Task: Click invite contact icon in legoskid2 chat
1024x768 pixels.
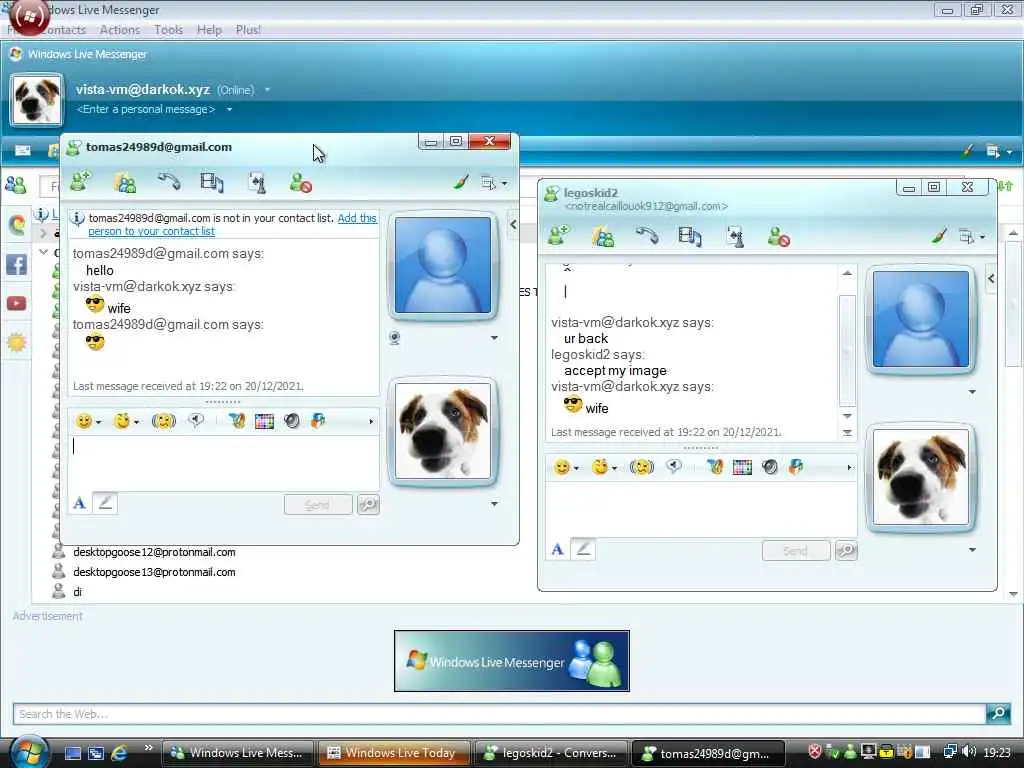Action: [559, 235]
